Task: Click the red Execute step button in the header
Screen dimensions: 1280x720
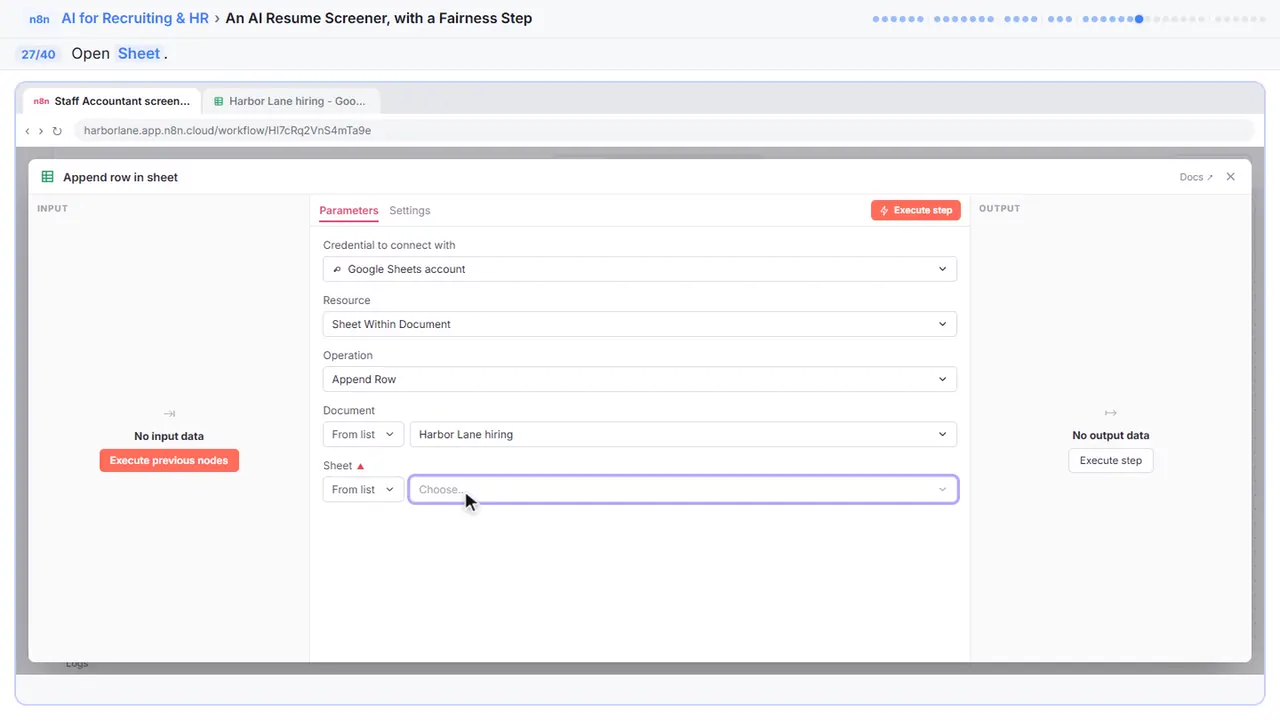Action: 916,210
